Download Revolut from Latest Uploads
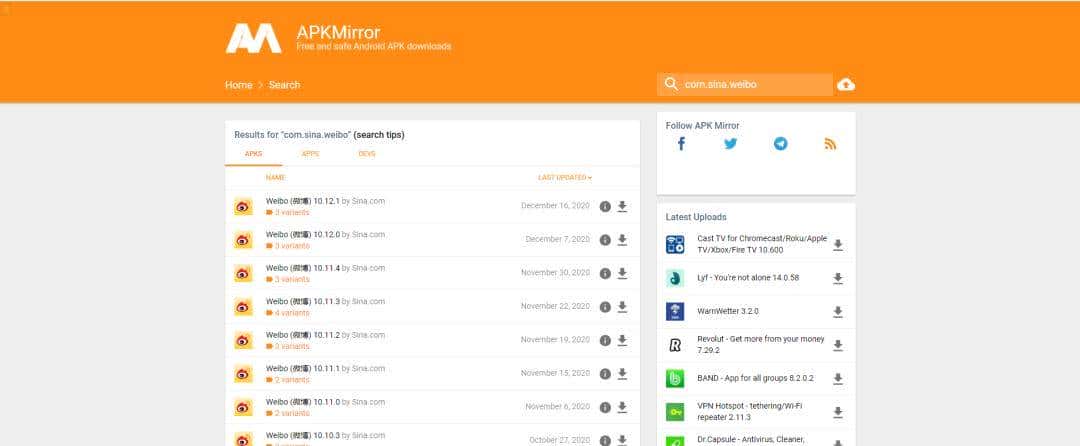 pos(838,345)
